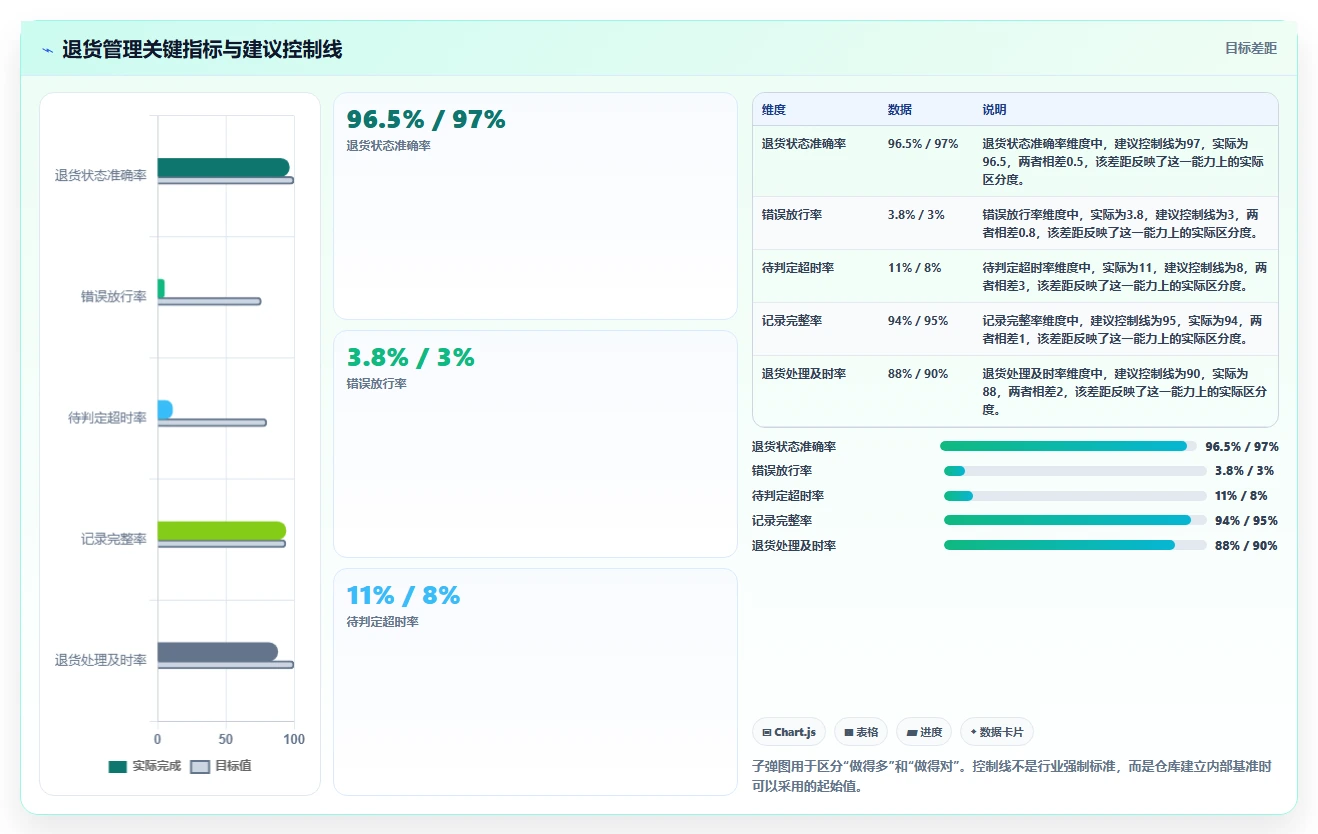The image size is (1318, 834).
Task: Click 错误放行率 in the table's first column
Action: click(792, 215)
